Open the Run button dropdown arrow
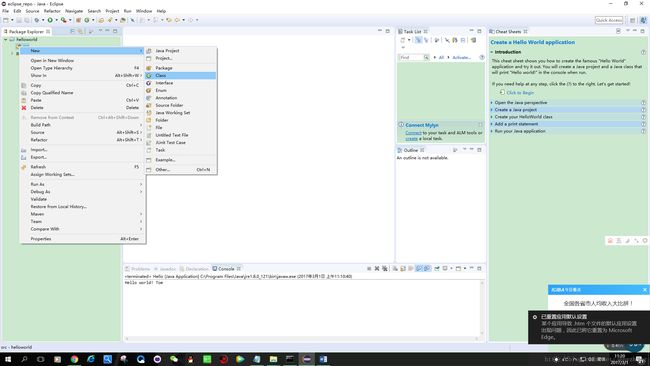This screenshot has height=366, width=650. click(x=56, y=20)
